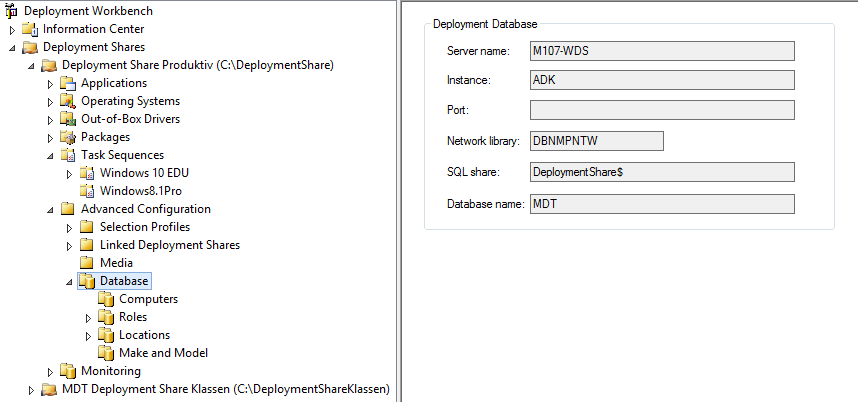Click the Operating Systems folder icon

[x=68, y=101]
